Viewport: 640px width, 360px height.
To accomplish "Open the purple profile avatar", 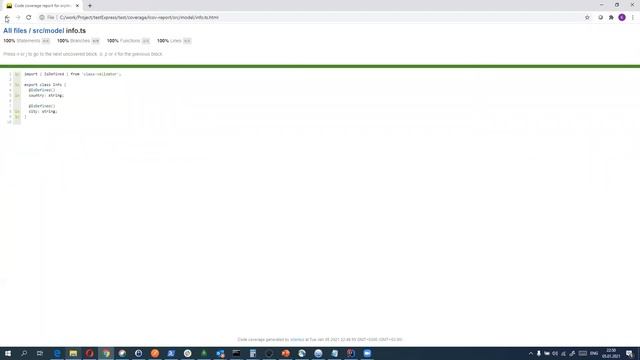I will click(x=622, y=18).
